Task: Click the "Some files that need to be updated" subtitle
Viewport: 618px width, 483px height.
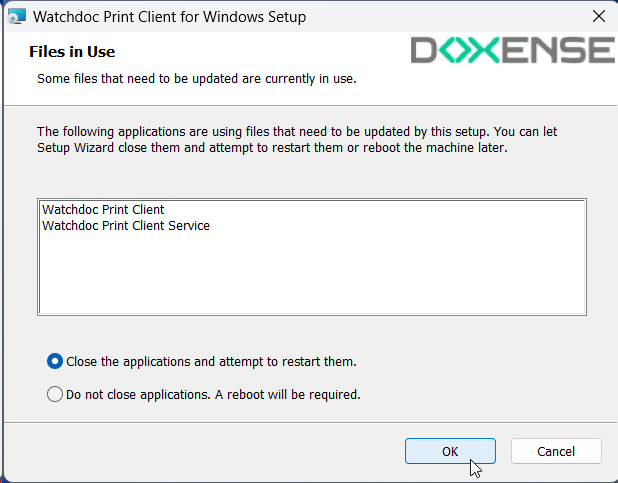Action: pyautogui.click(x=196, y=77)
